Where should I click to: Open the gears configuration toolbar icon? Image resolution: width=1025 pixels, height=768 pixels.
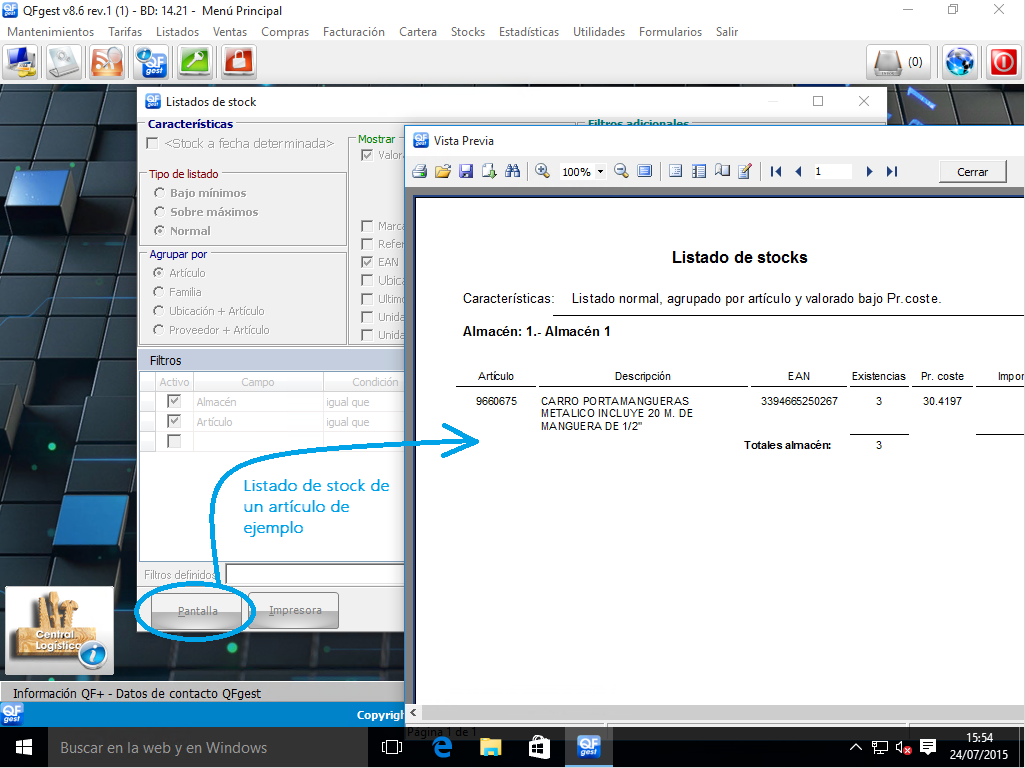point(63,63)
